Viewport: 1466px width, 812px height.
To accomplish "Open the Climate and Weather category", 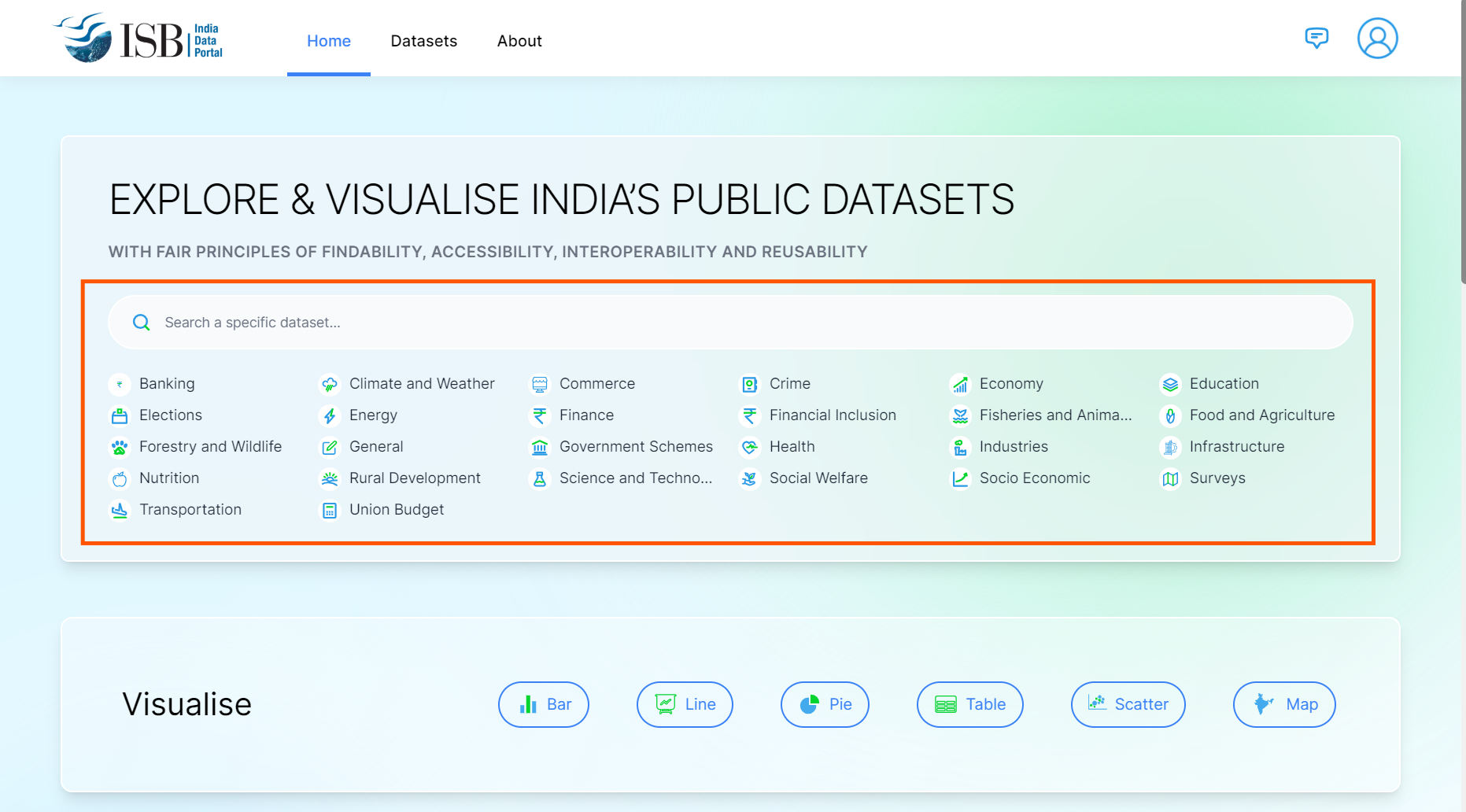I will click(x=422, y=384).
